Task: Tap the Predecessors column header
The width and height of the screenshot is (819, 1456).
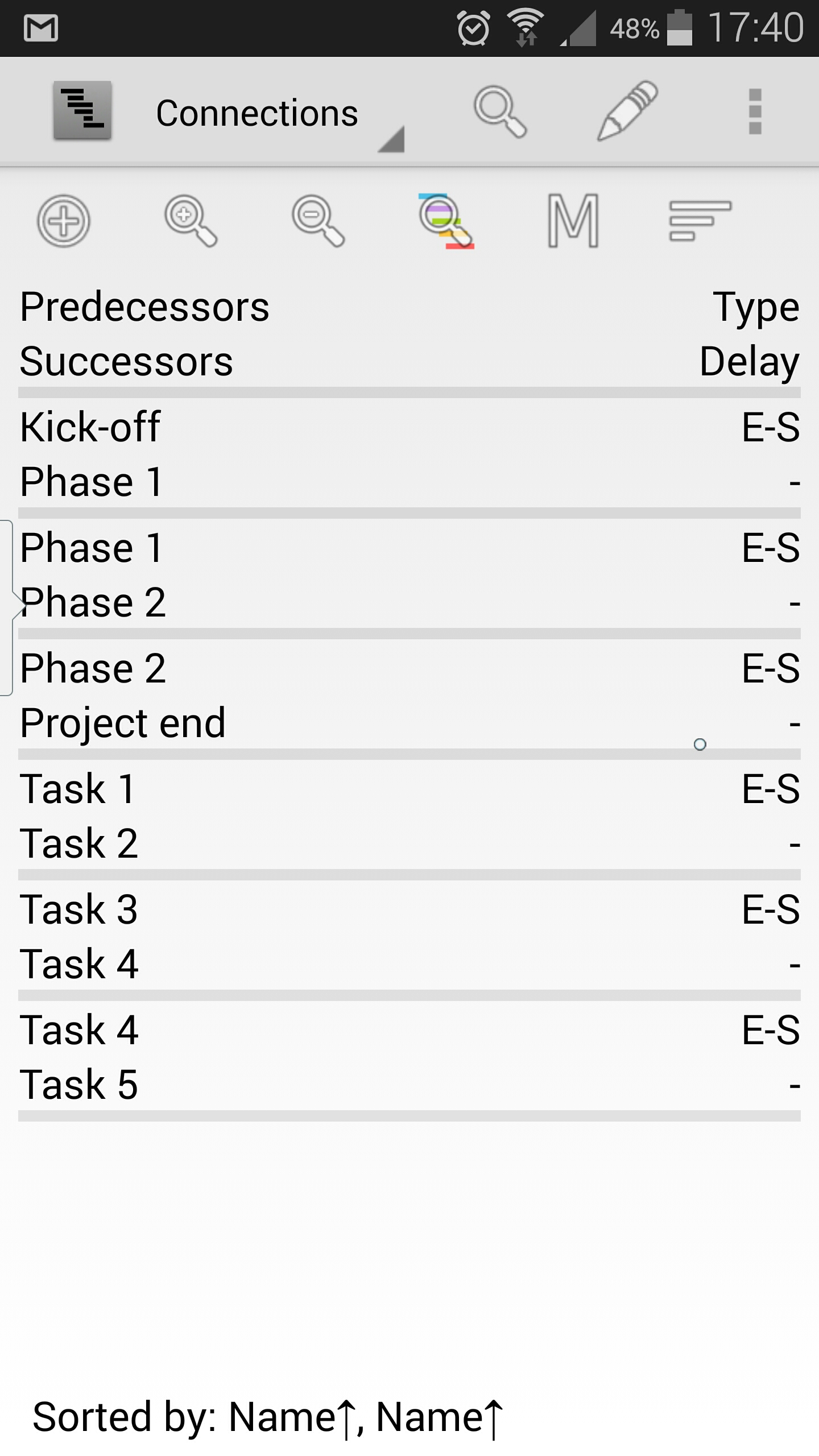Action: point(144,307)
